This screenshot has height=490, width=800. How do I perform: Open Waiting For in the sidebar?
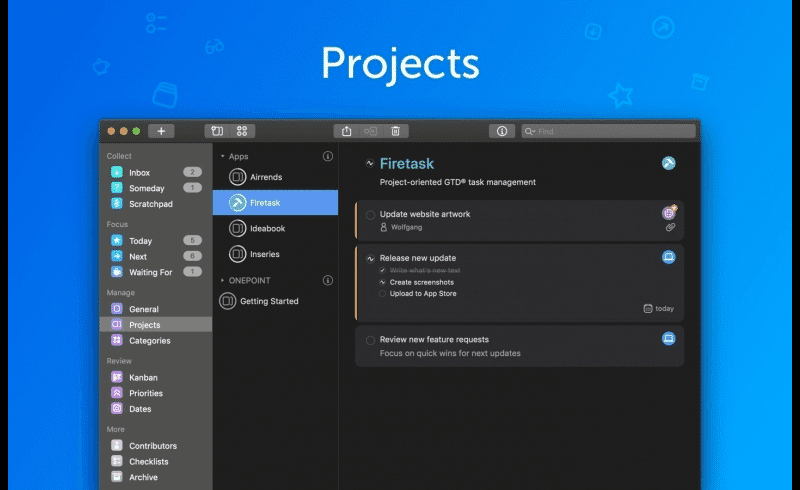pyautogui.click(x=156, y=273)
